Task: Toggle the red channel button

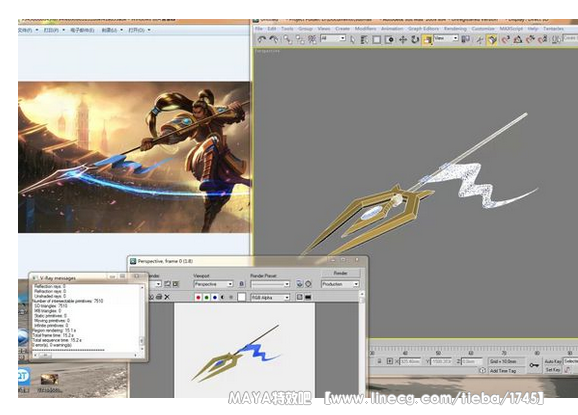Action: click(198, 297)
